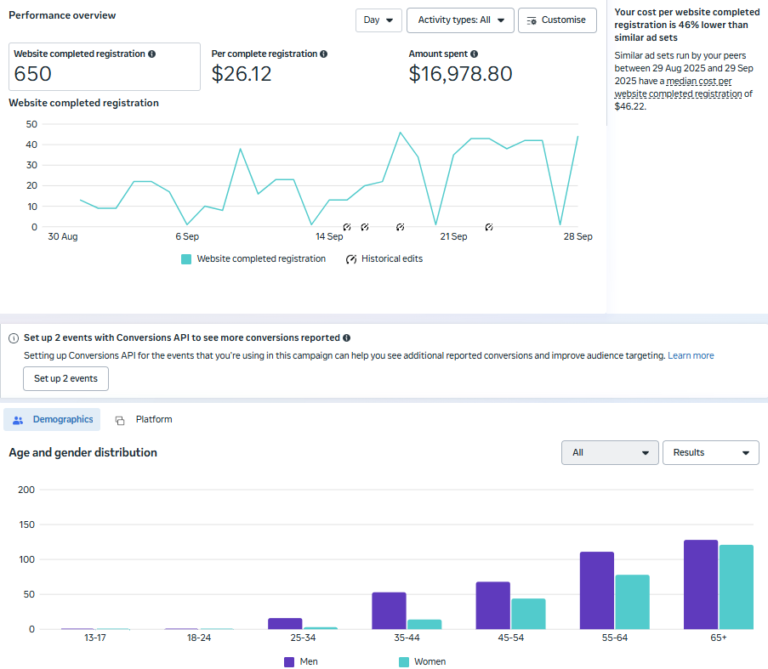Click info icon after 'more conversions reported'
The height and width of the screenshot is (669, 768).
click(x=346, y=338)
